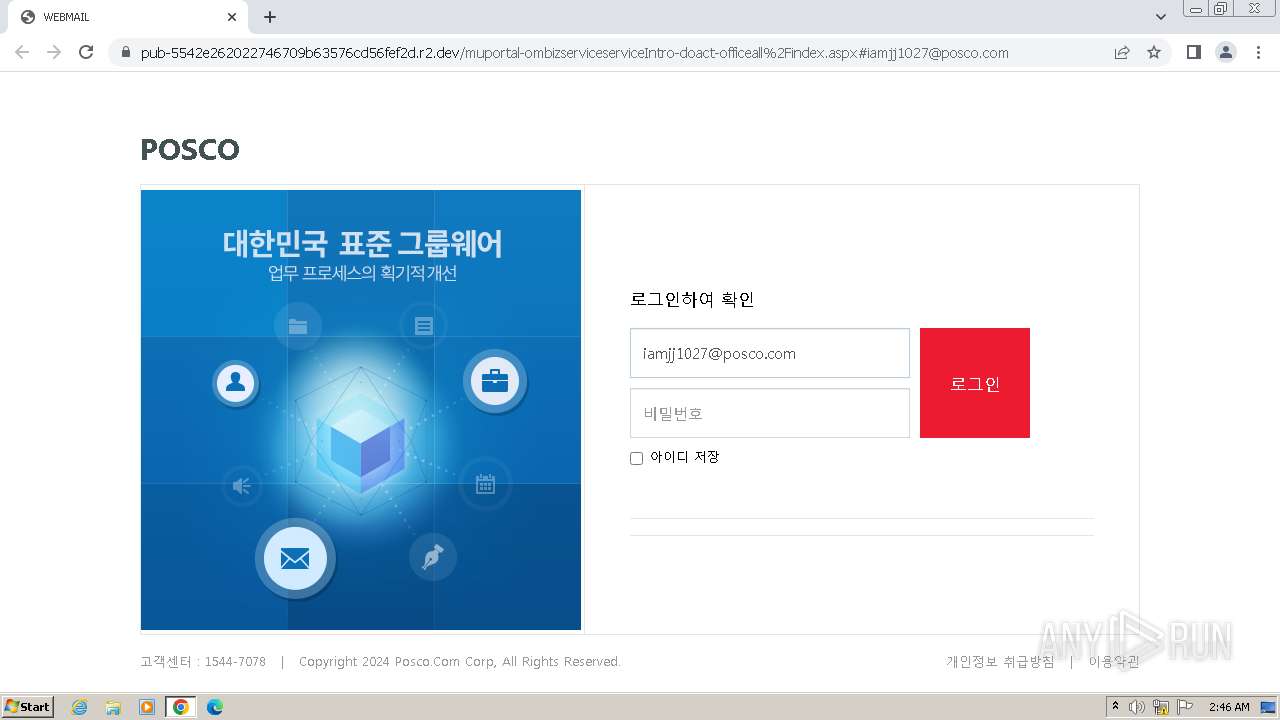Click the 대한민국 표준 그룹웨어 banner title
Image resolution: width=1280 pixels, height=720 pixels.
(x=362, y=243)
